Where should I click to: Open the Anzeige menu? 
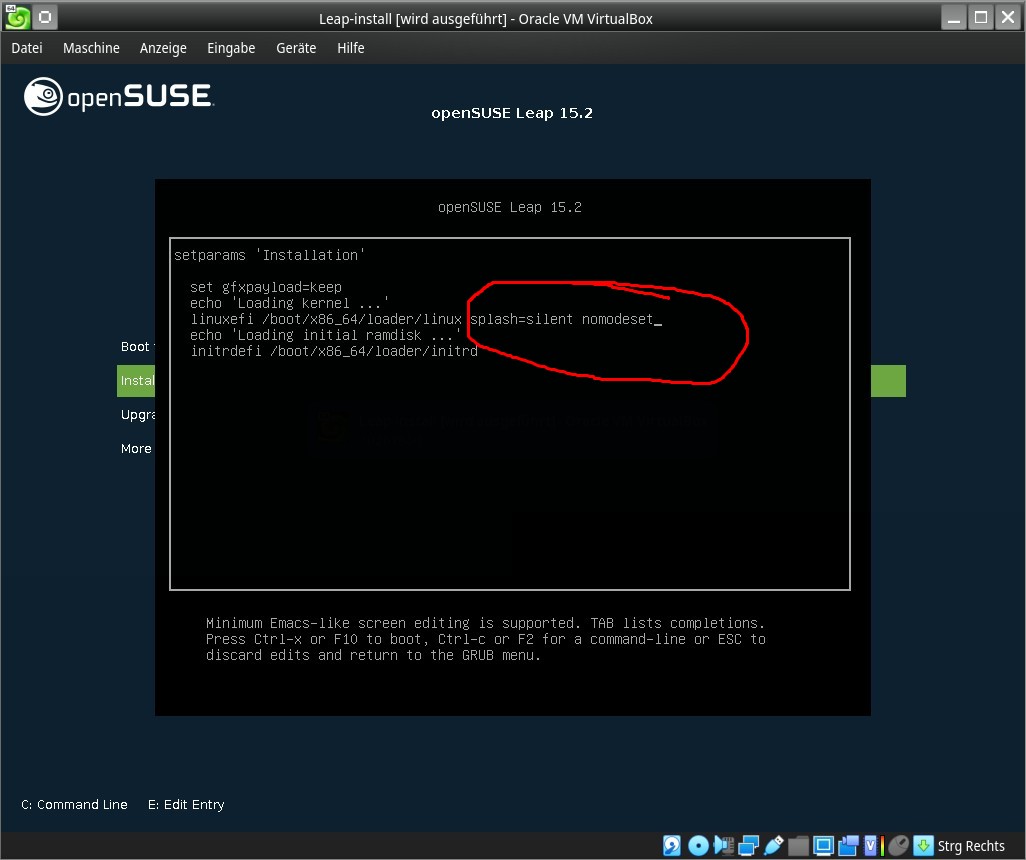pyautogui.click(x=163, y=48)
